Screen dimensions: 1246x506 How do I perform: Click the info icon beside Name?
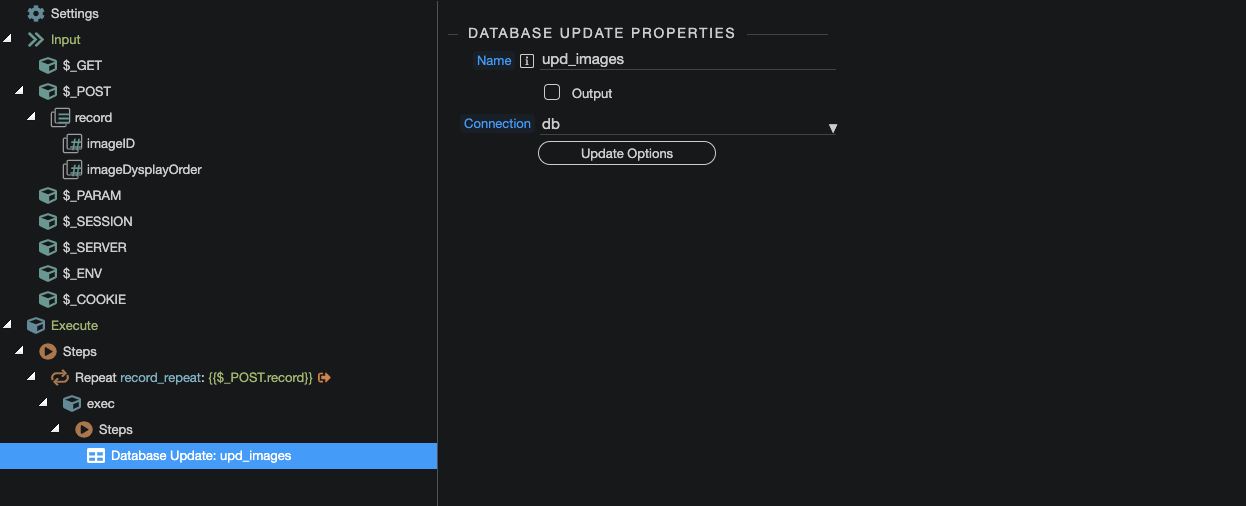click(x=527, y=61)
